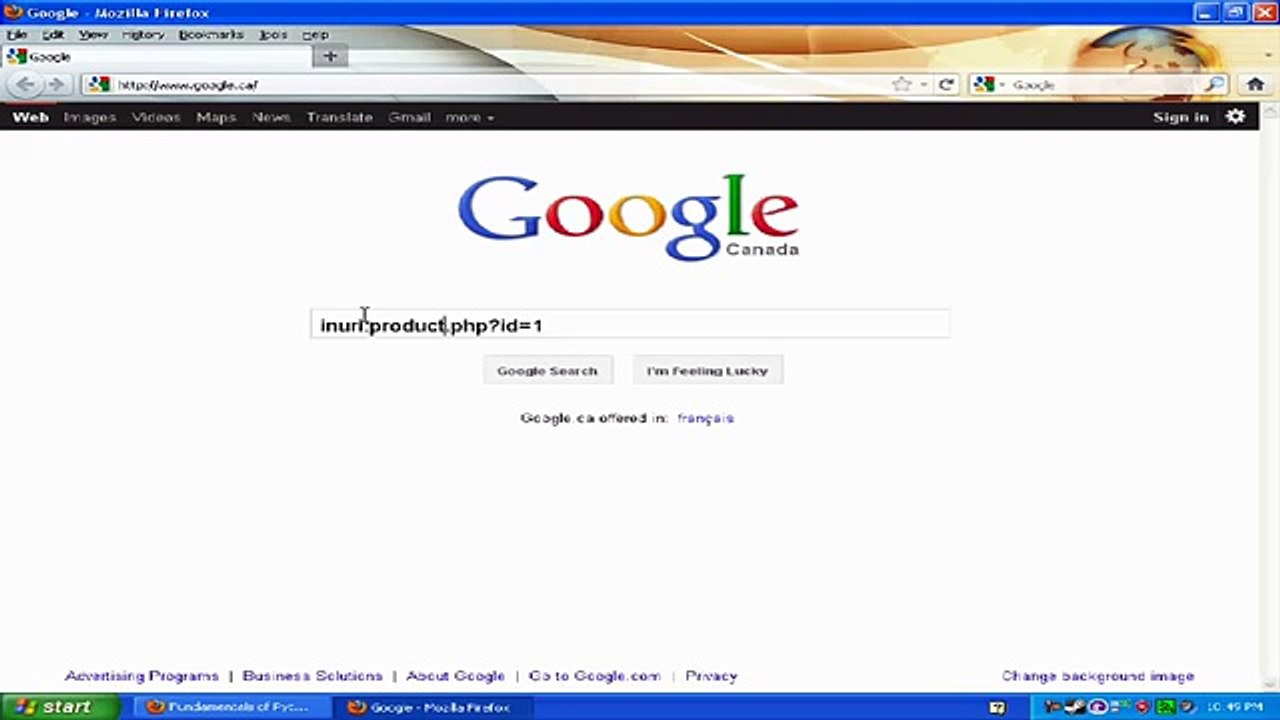Click Change background image link

tap(1098, 676)
